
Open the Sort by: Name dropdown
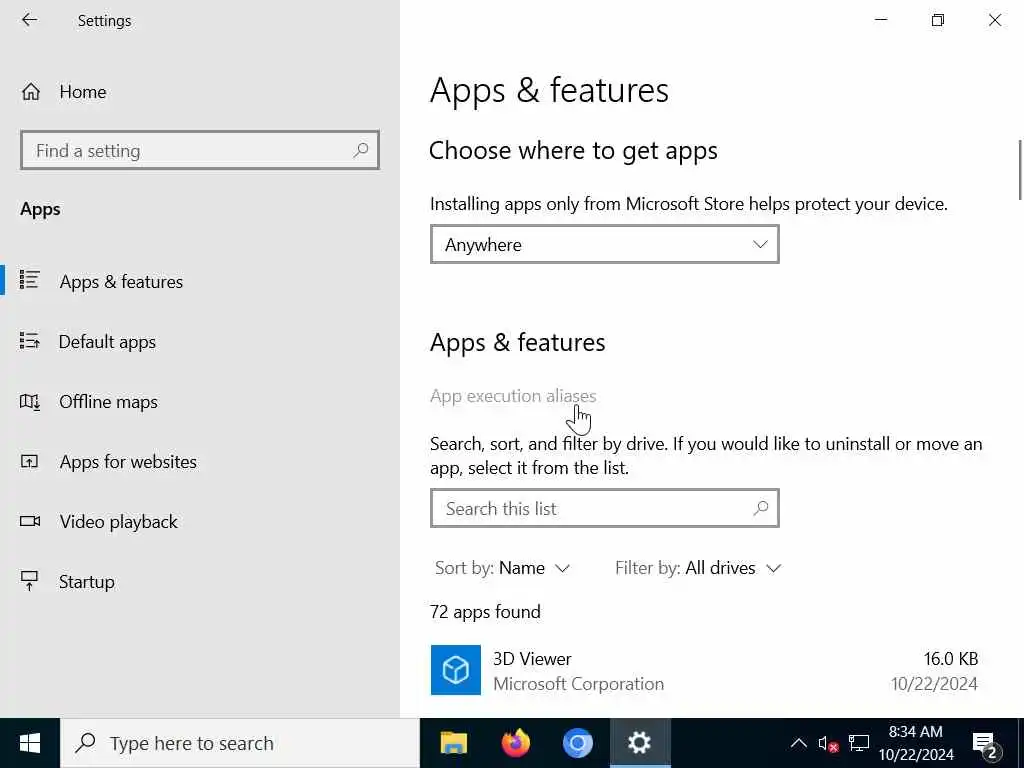tap(502, 568)
